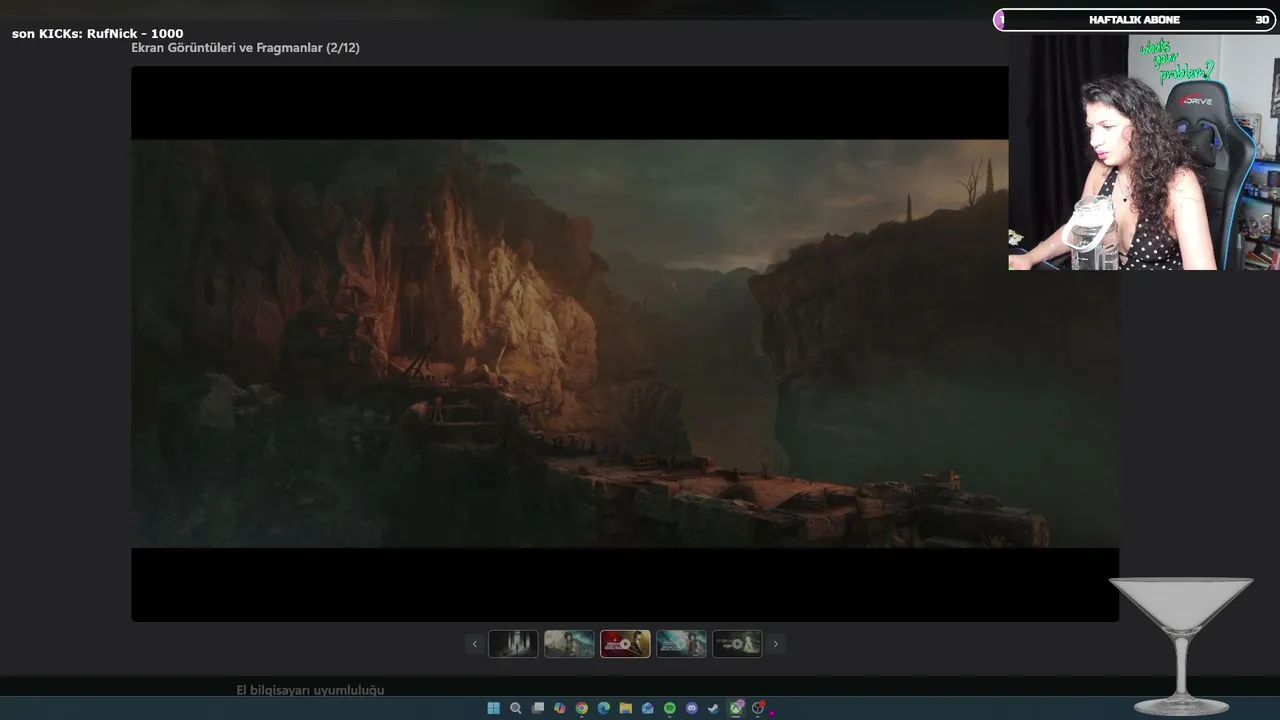Screen dimensions: 1280x720
Task: Go to previous thumbnails with left chevron
Action: point(474,644)
